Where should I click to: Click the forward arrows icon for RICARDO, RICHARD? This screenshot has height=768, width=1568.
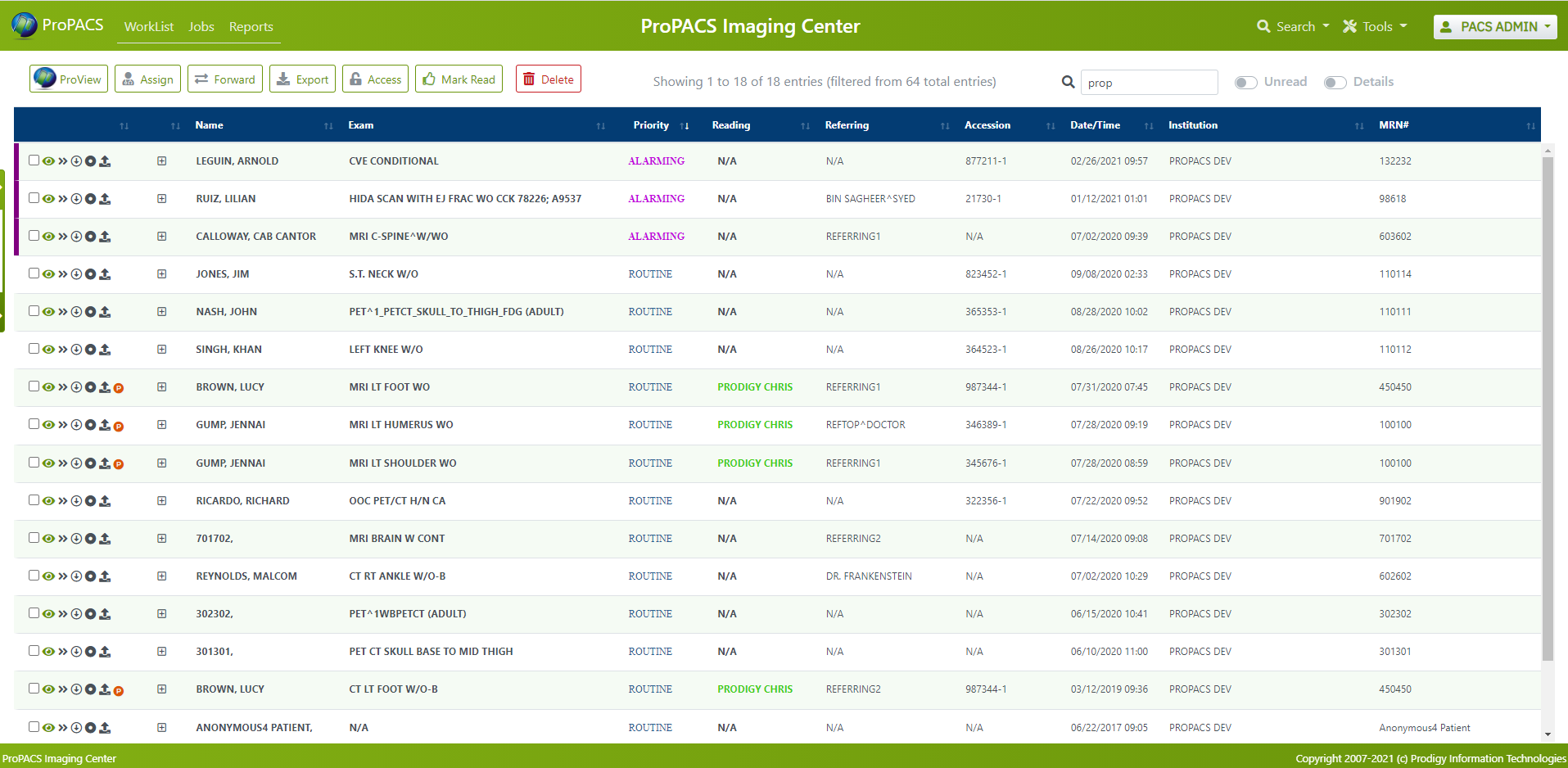(x=63, y=501)
